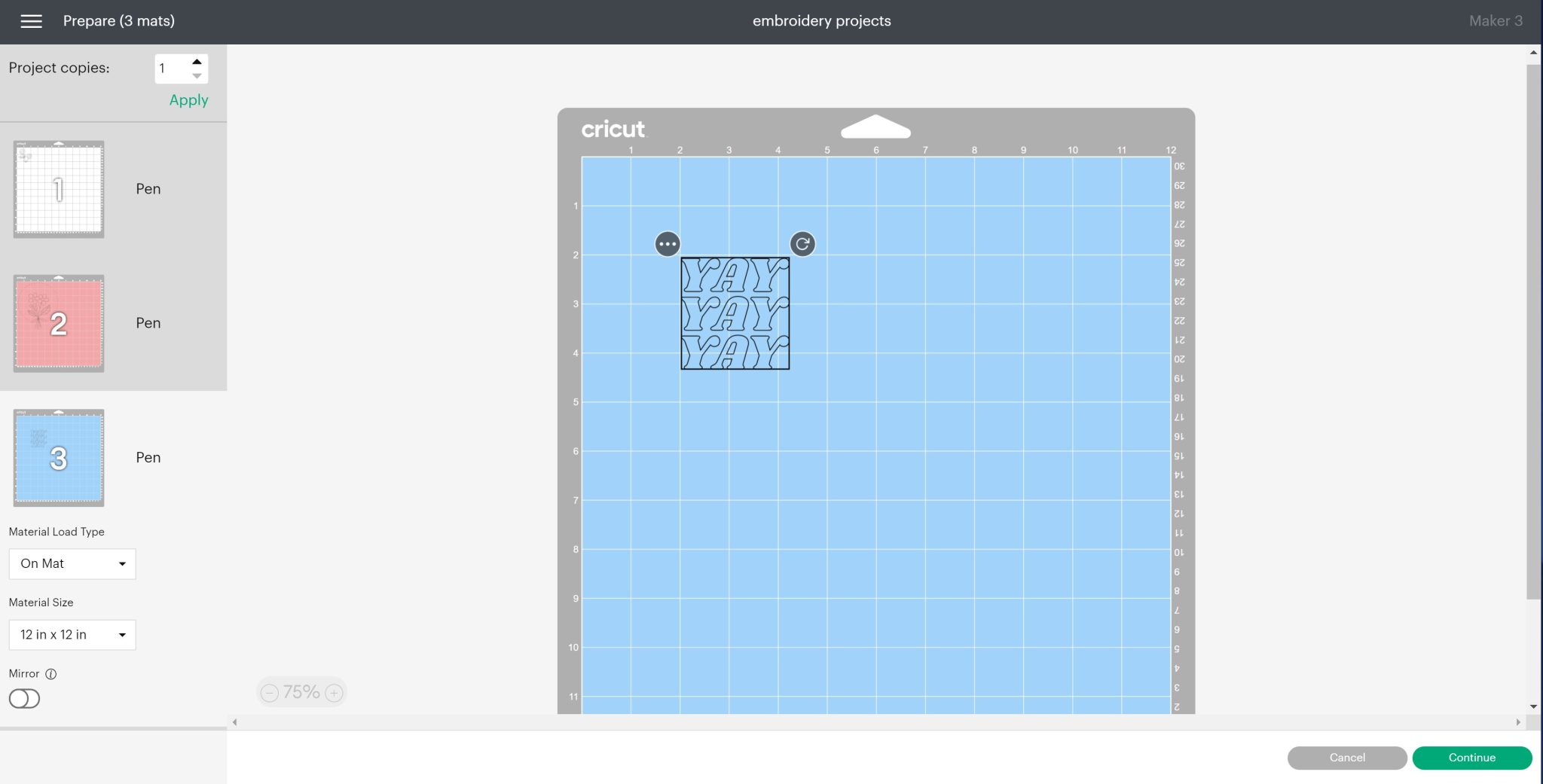Click Apply for project copies
Image resolution: width=1543 pixels, height=784 pixels.
(188, 100)
